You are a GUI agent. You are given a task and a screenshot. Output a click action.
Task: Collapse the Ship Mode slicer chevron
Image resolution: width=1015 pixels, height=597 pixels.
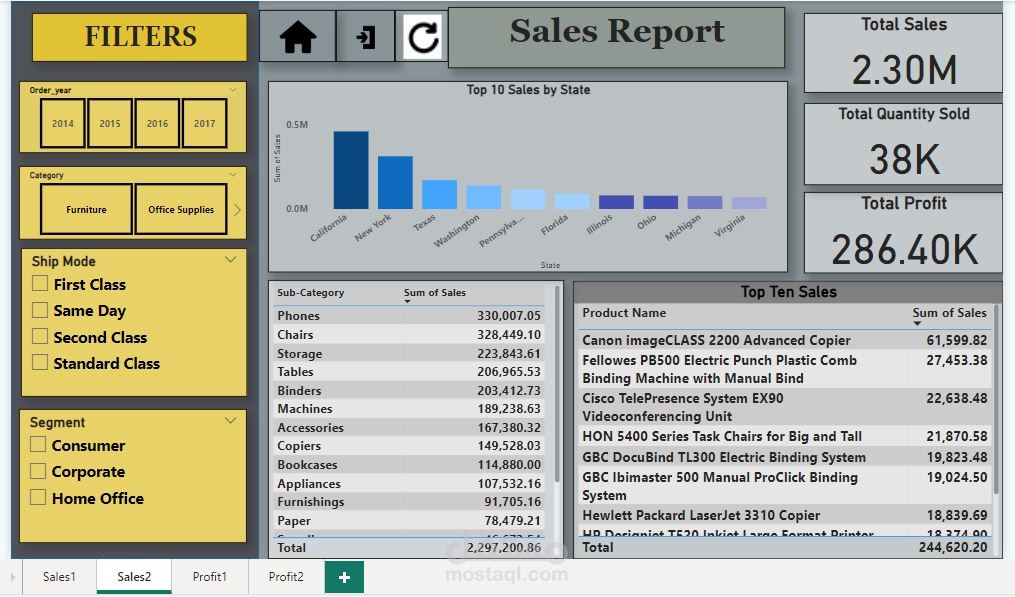tap(230, 260)
